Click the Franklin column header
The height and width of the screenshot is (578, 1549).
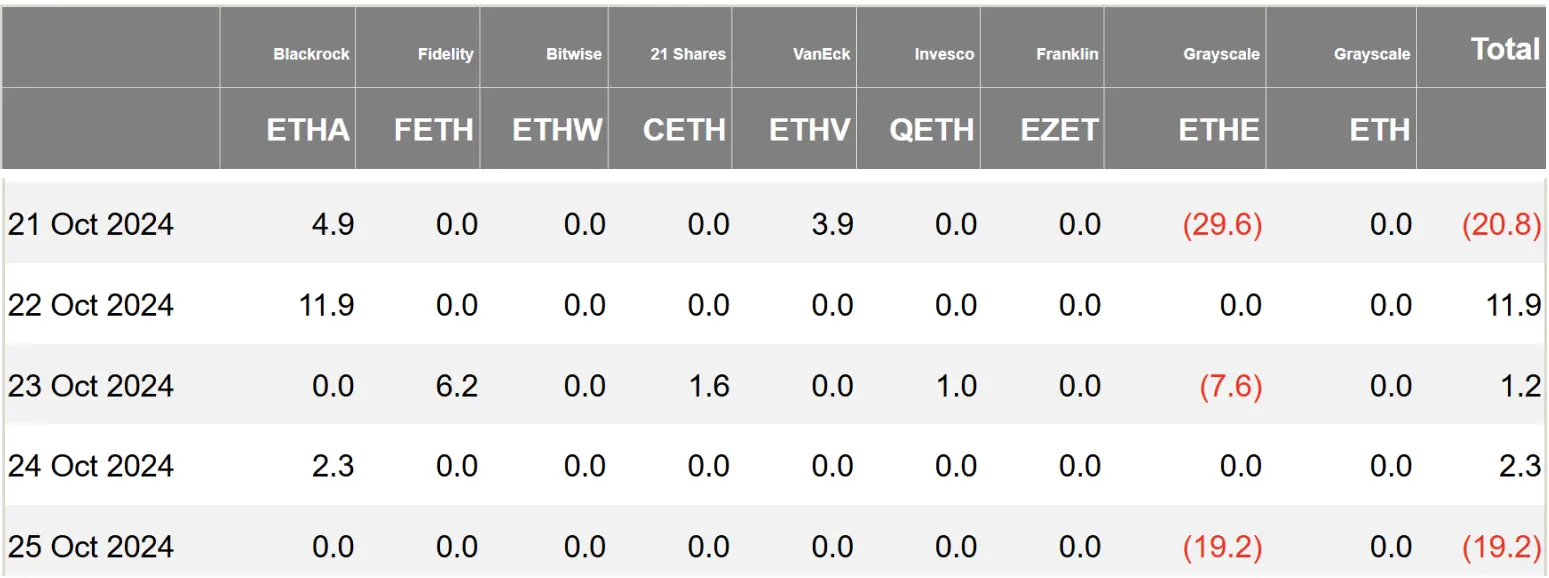(x=1067, y=54)
